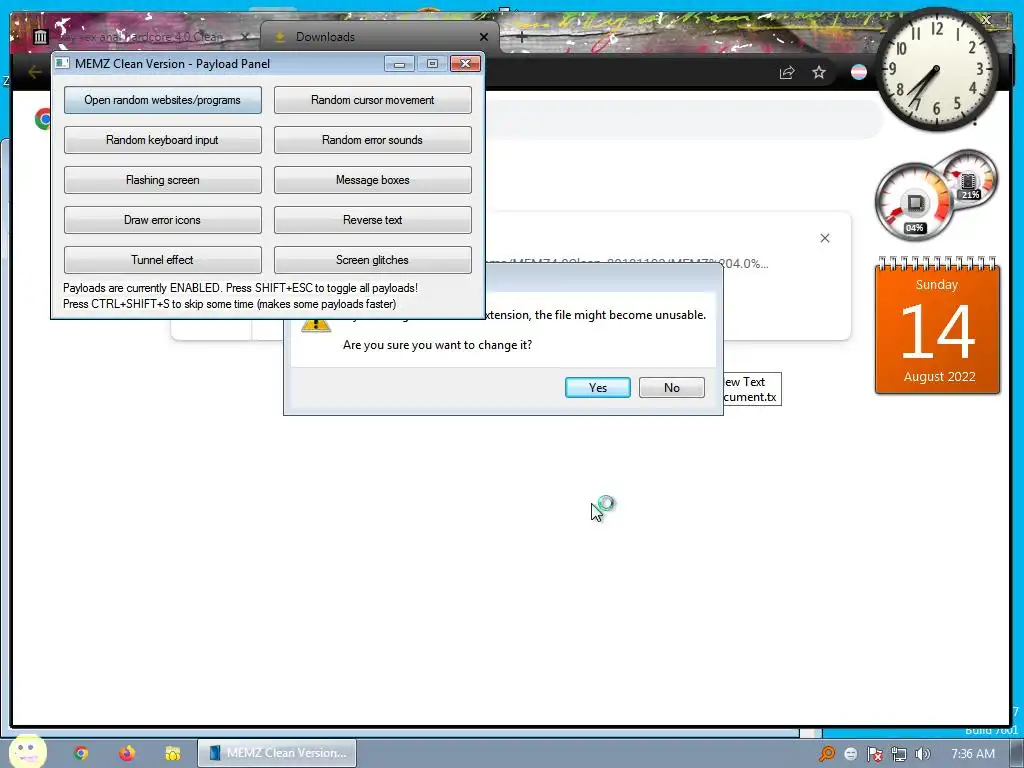
Task: Switch to the Downloads browser tab
Action: [379, 37]
